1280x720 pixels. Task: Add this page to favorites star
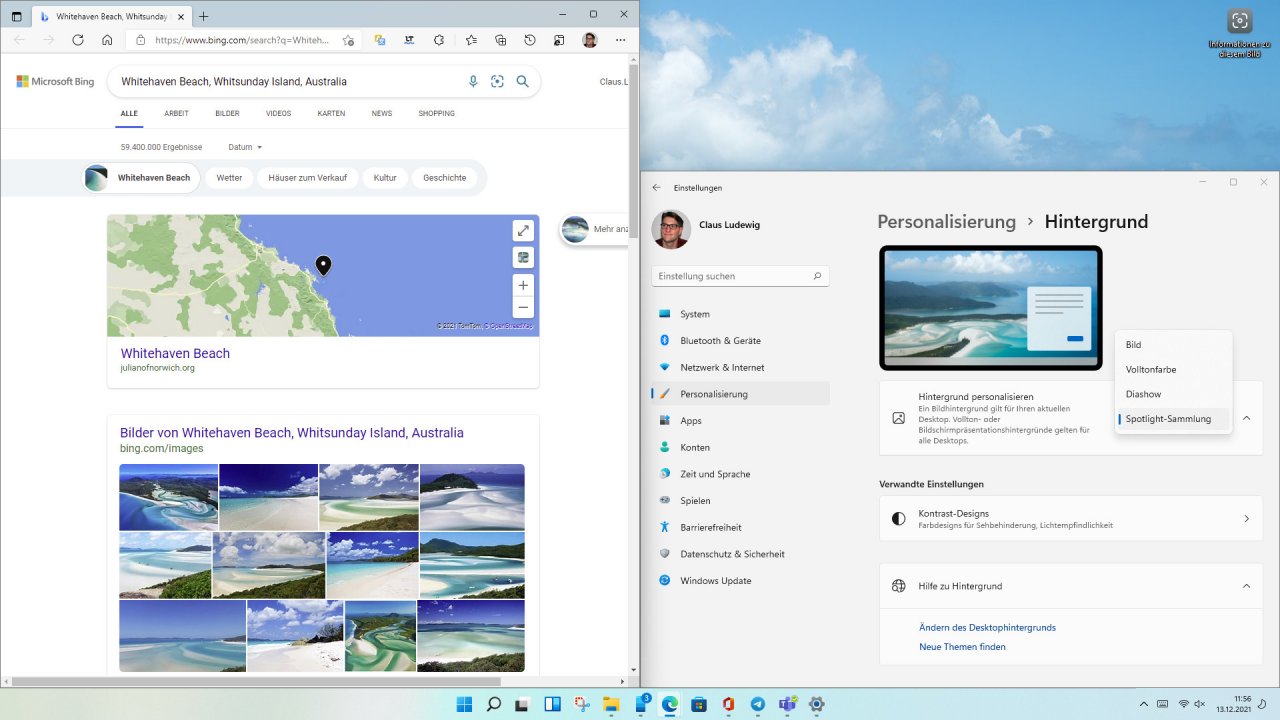tap(348, 40)
